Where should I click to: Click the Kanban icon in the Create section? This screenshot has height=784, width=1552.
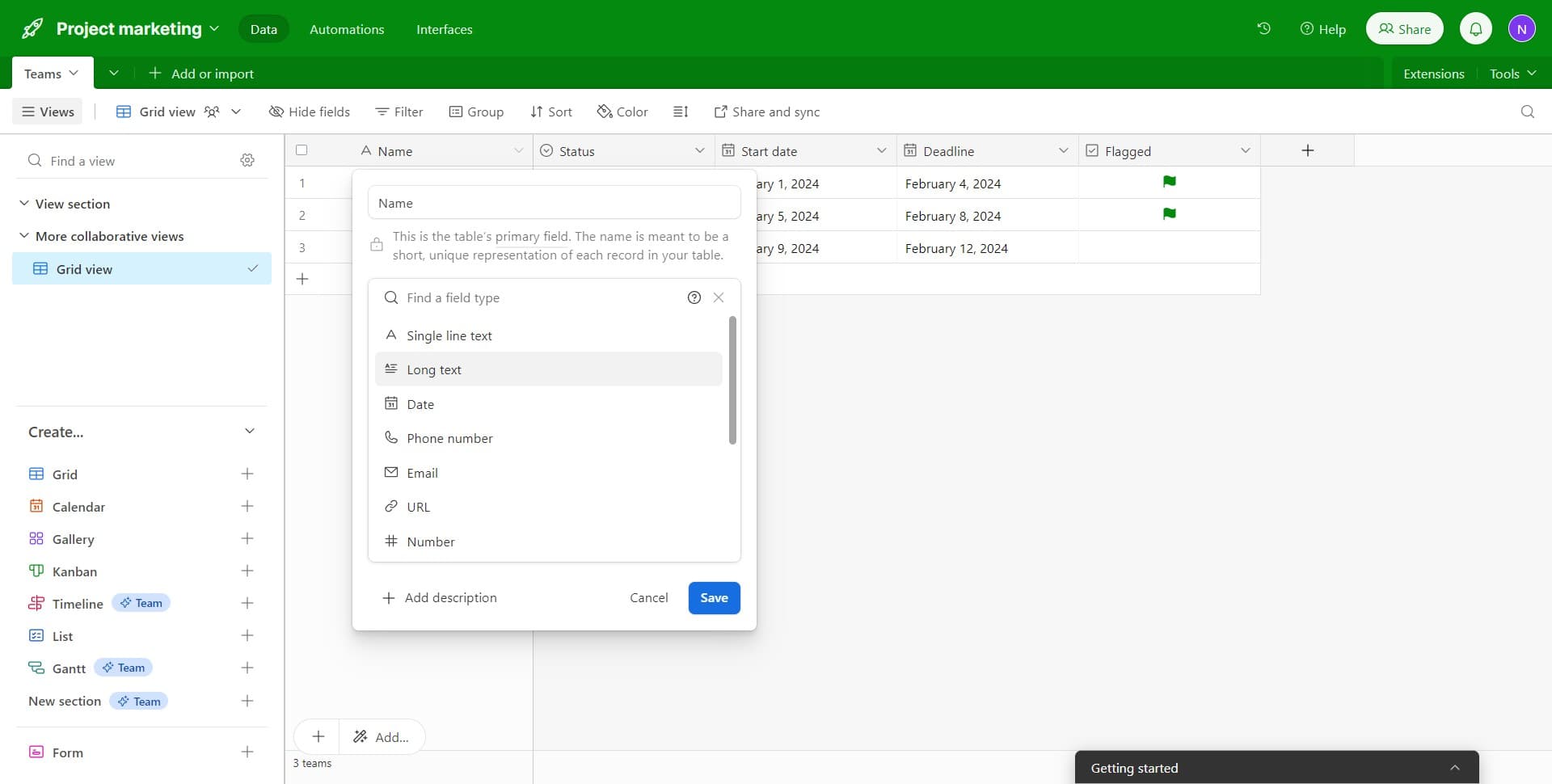[37, 571]
